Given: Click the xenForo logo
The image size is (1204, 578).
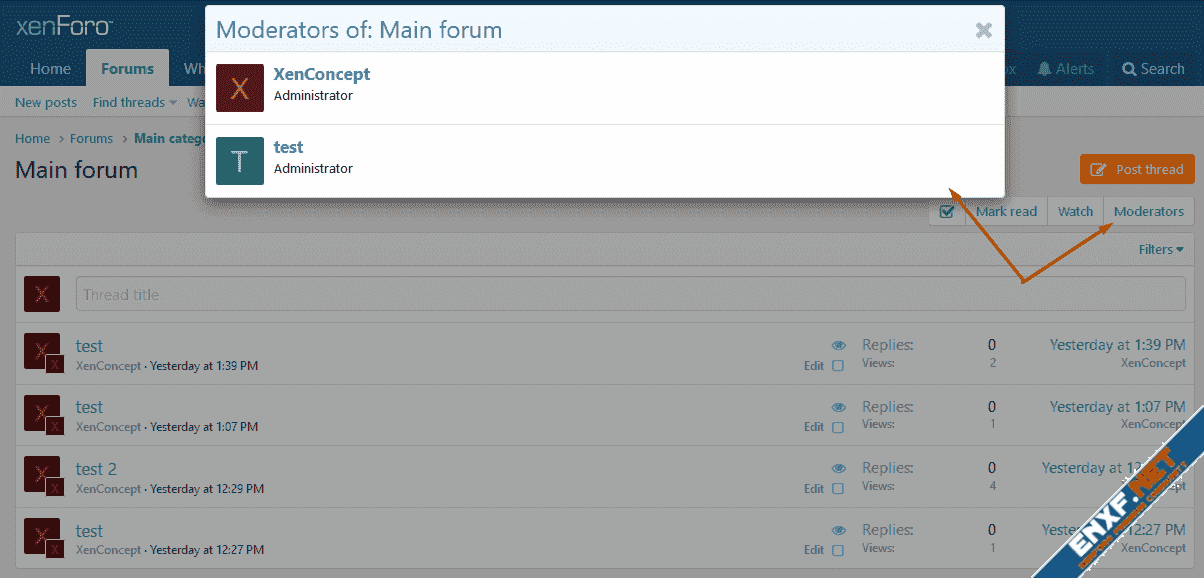Looking at the screenshot, I should [64, 26].
